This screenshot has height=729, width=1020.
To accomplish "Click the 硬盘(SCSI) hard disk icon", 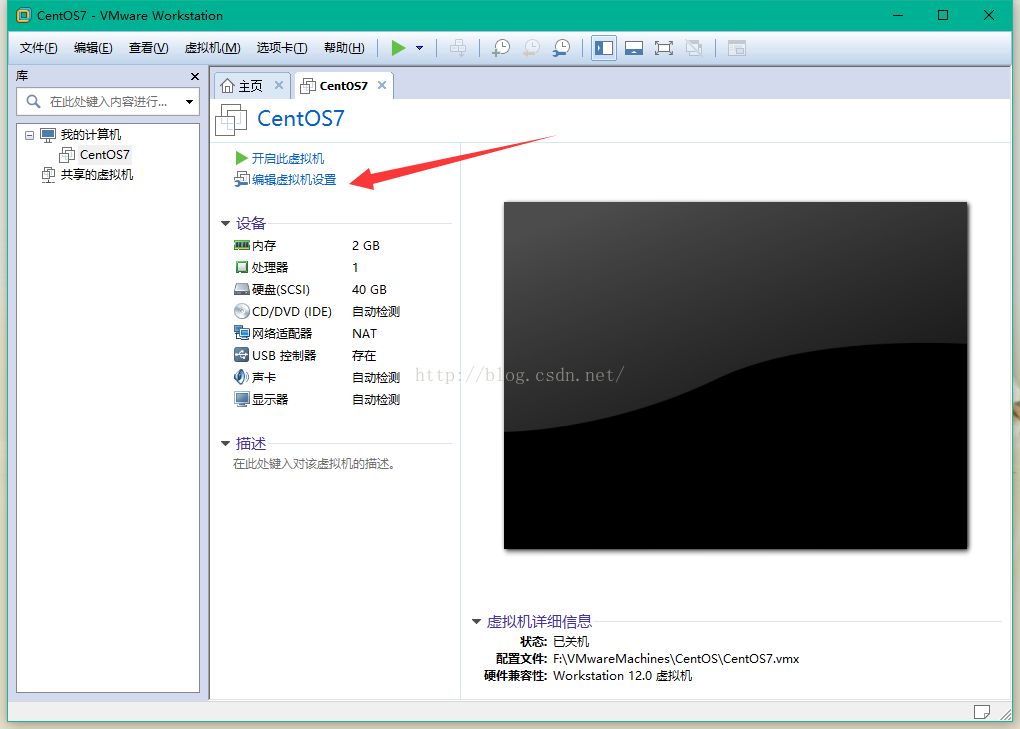I will [x=241, y=289].
